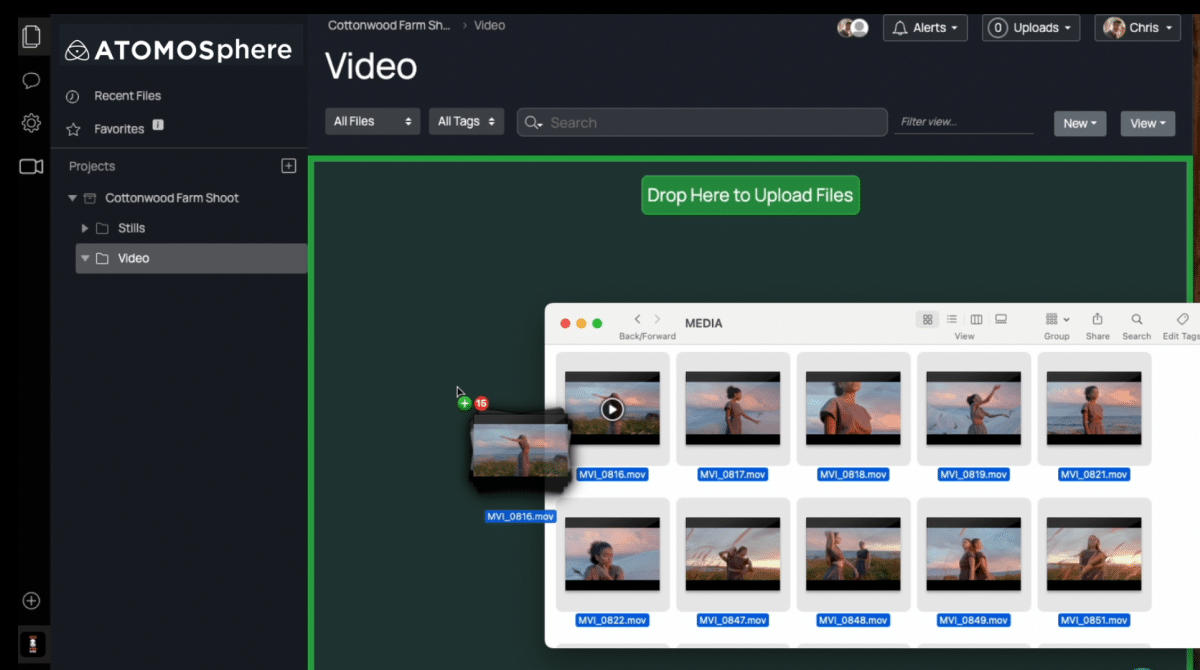Switch Finder to icon grid view
The width and height of the screenshot is (1200, 670).
point(928,320)
